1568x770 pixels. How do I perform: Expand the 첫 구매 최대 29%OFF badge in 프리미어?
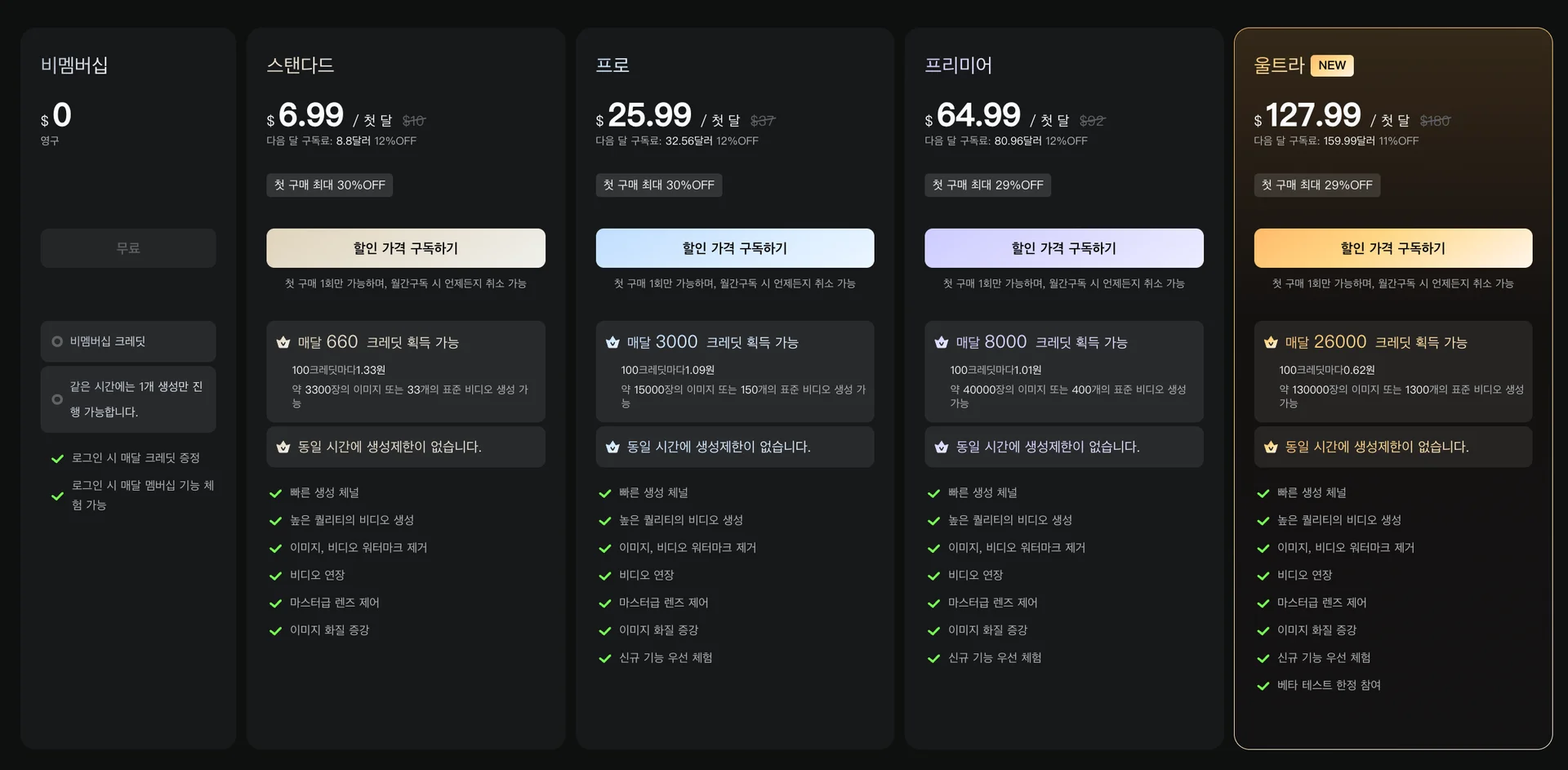coord(987,185)
